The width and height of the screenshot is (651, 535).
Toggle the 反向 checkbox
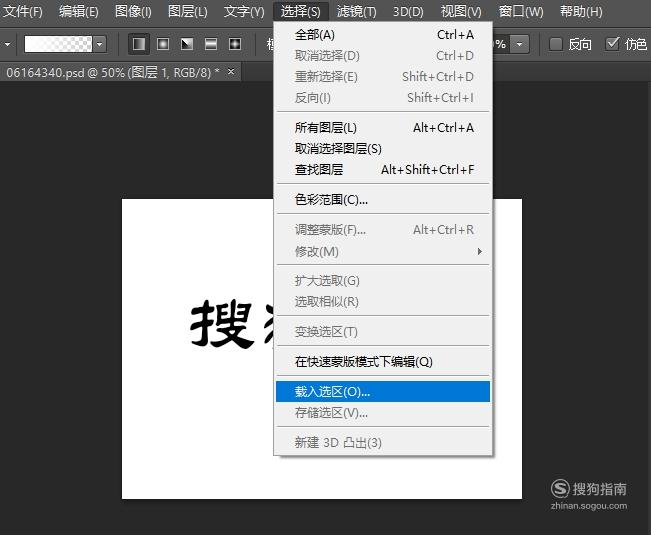pos(556,44)
